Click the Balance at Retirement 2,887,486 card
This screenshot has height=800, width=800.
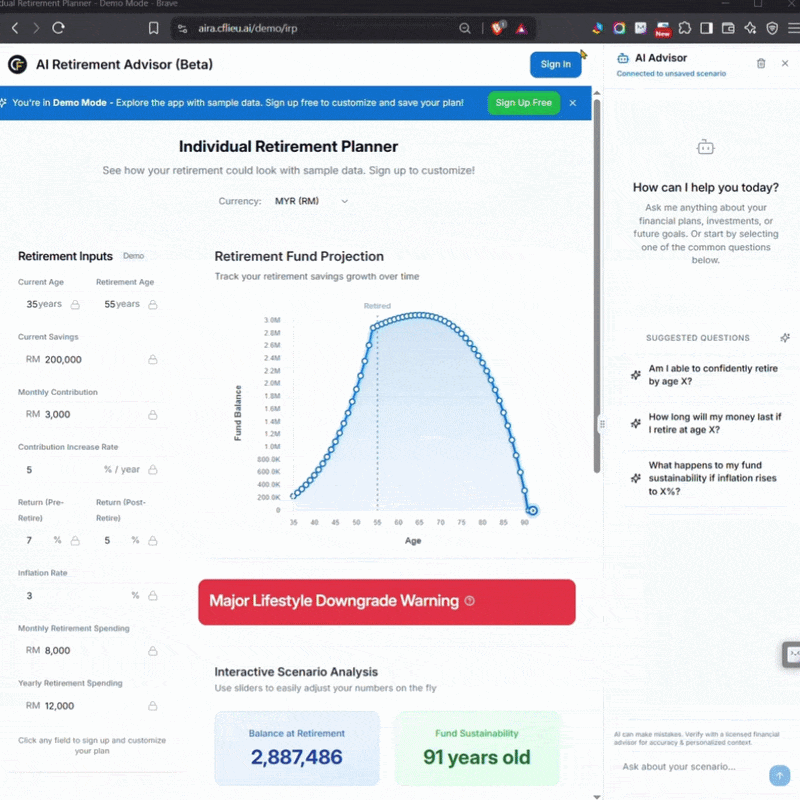point(297,748)
